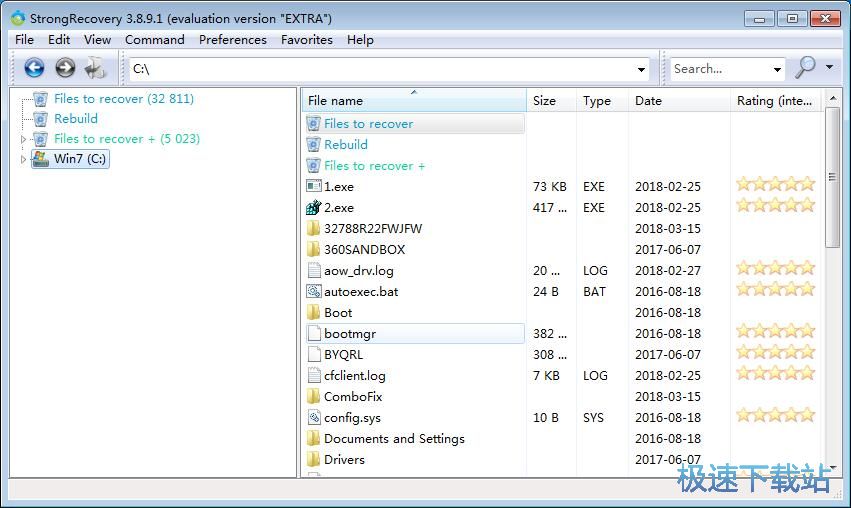Image resolution: width=851 pixels, height=508 pixels.
Task: Open the dropdown arrow beside magnifier
Action: 829,68
